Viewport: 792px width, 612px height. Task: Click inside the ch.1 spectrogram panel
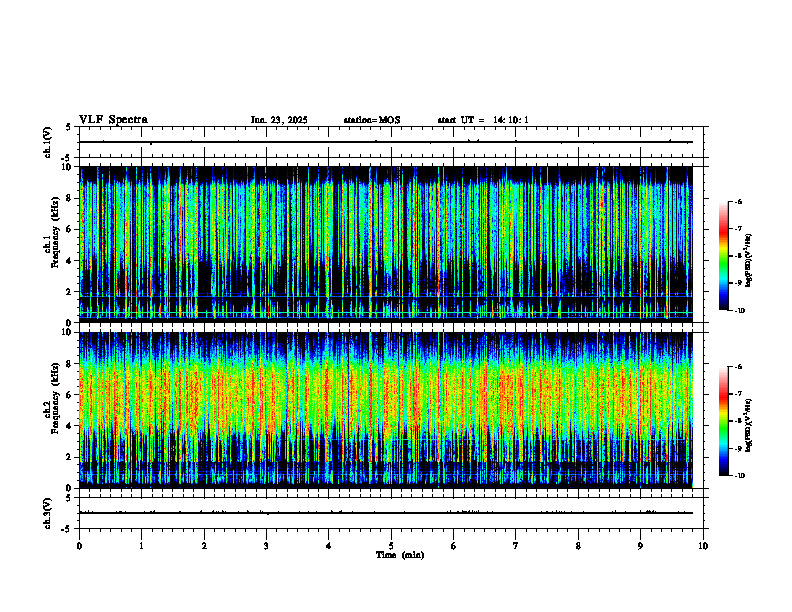386,244
